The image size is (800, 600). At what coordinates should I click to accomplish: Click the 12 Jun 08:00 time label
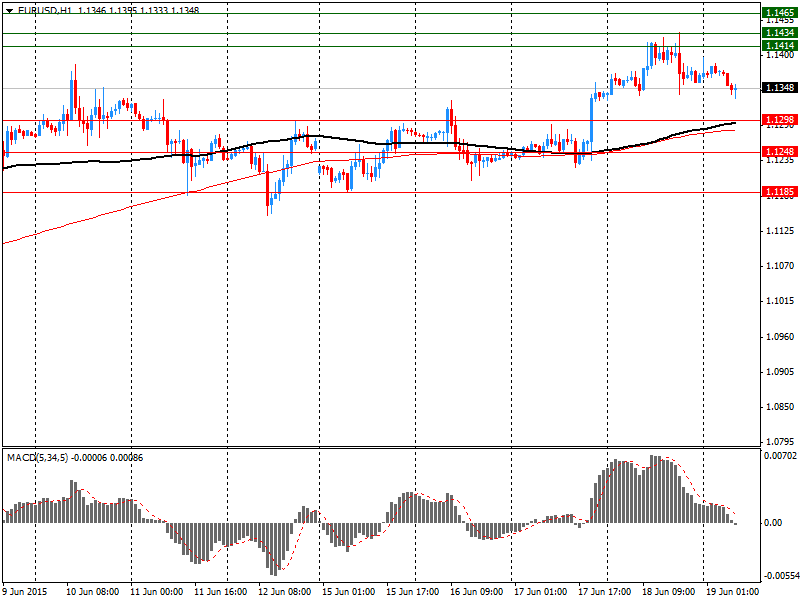[x=285, y=592]
